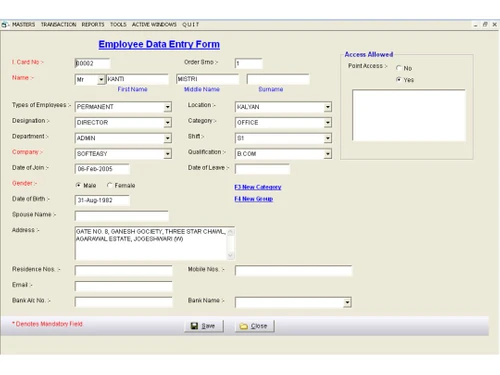The image size is (500, 375).
Task: Select Yes for Point Access
Action: (x=399, y=80)
